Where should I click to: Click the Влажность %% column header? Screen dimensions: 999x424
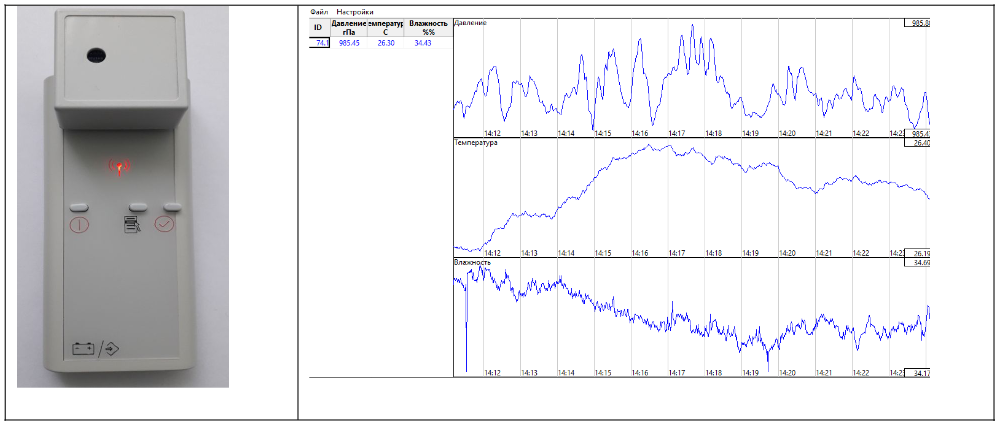click(428, 27)
